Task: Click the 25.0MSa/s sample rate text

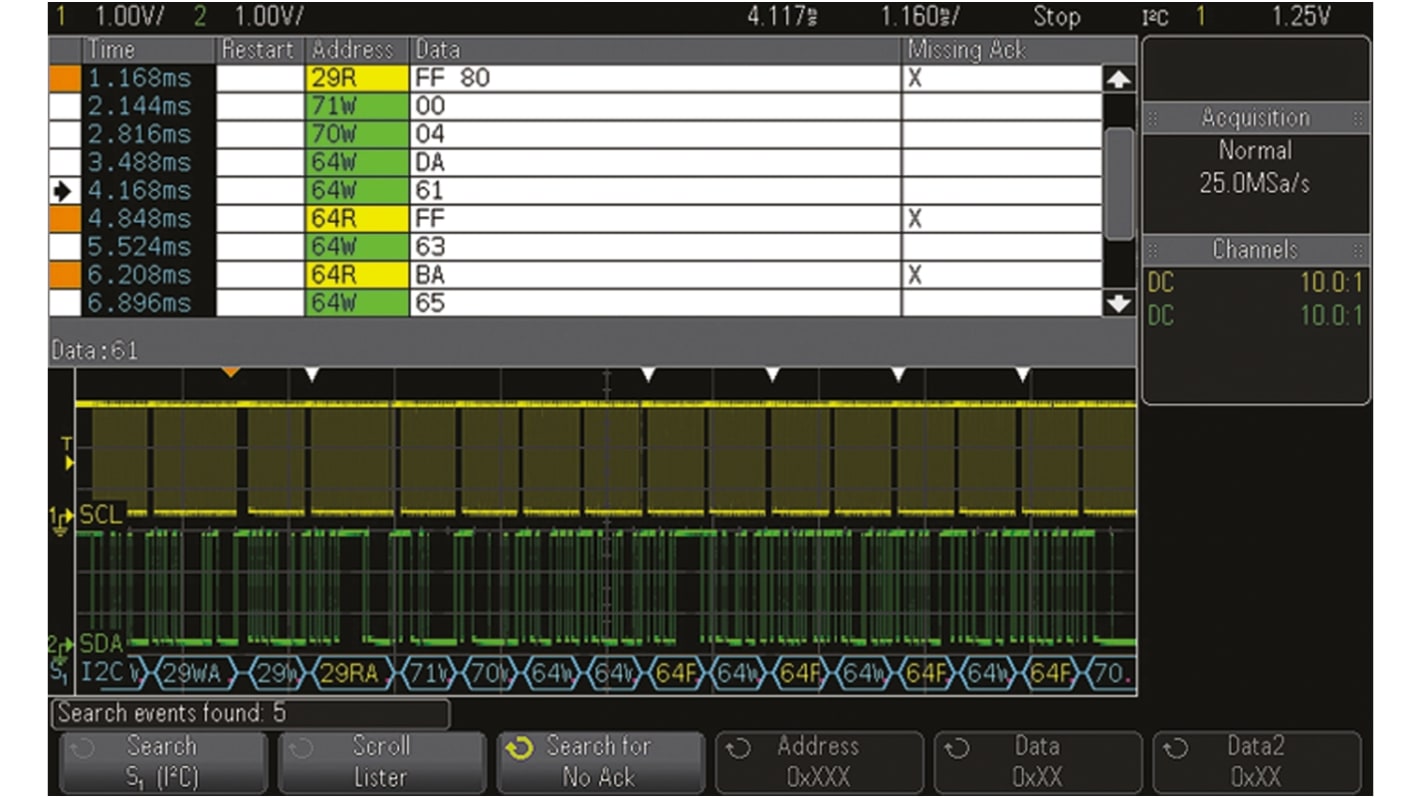Action: 1256,184
